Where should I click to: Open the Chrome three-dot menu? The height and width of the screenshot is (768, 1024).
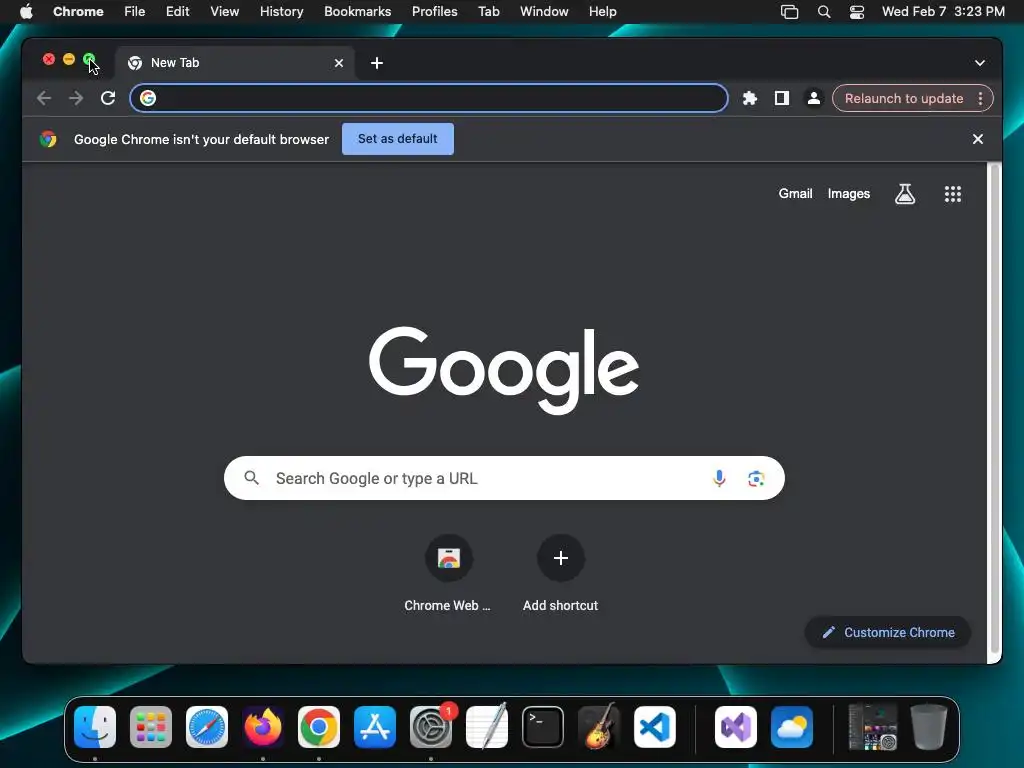coord(980,99)
